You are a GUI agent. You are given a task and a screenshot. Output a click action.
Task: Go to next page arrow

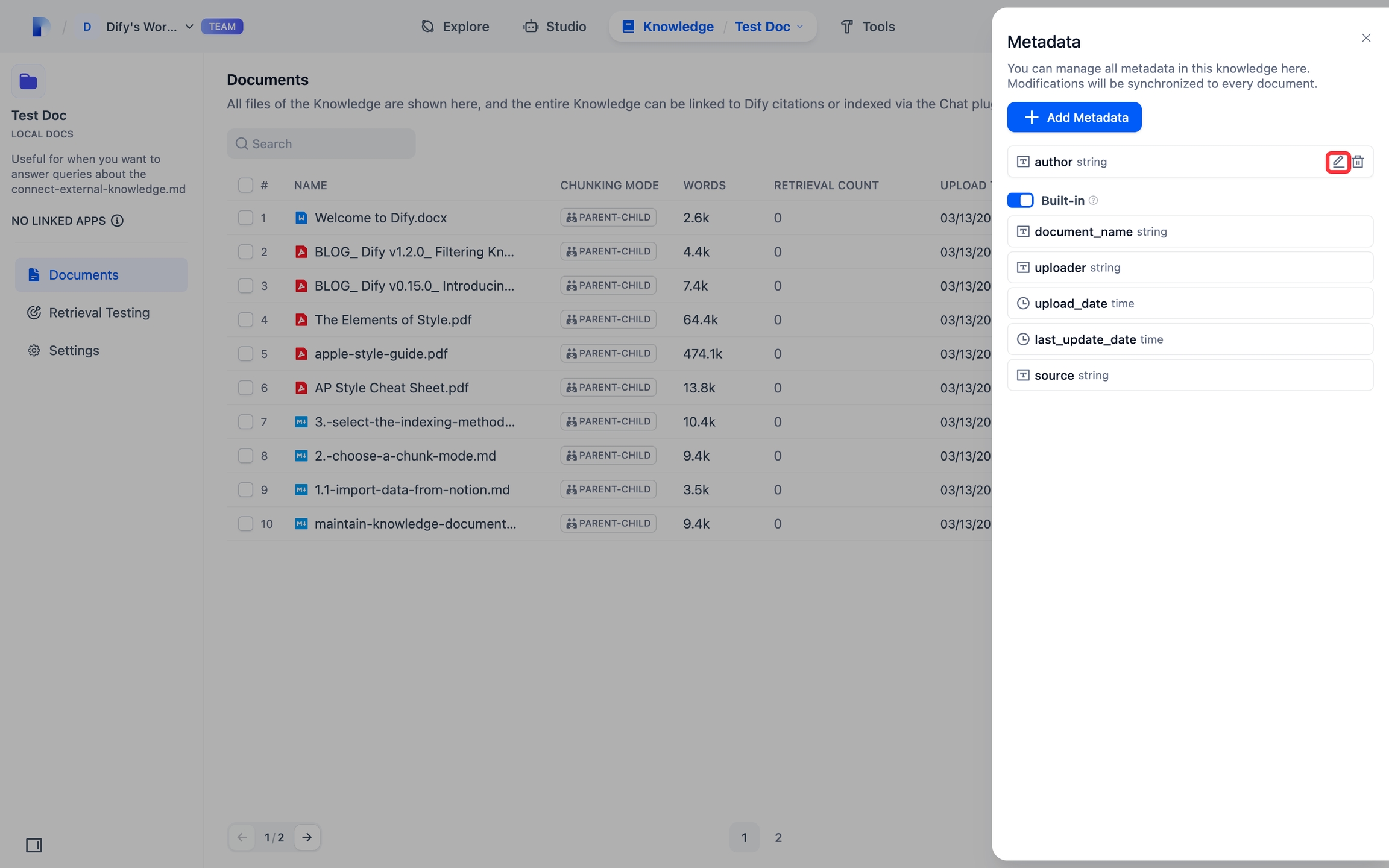point(307,837)
